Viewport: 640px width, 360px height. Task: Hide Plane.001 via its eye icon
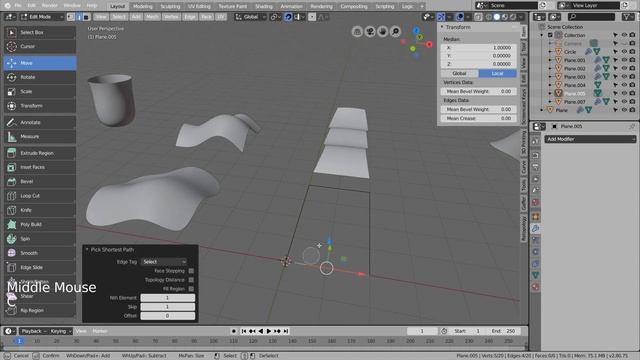pyautogui.click(x=624, y=60)
